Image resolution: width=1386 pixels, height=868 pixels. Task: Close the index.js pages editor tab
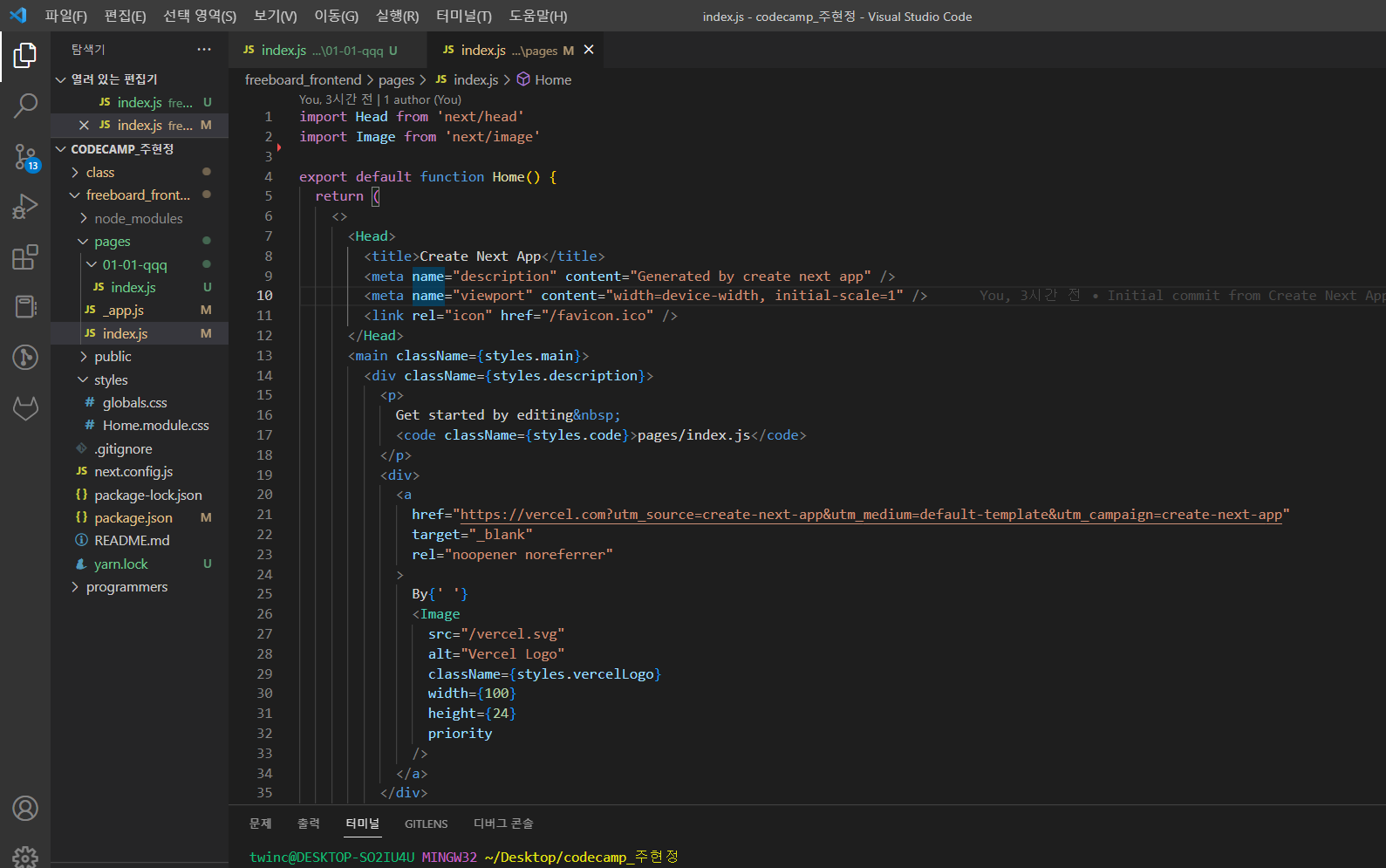click(589, 50)
